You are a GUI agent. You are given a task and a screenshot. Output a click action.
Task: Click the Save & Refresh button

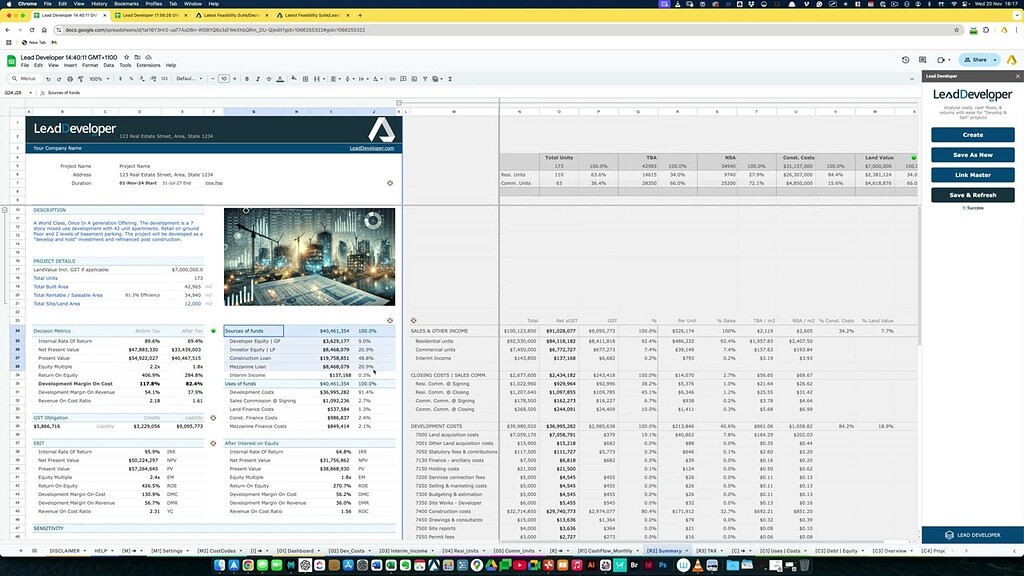(x=972, y=194)
